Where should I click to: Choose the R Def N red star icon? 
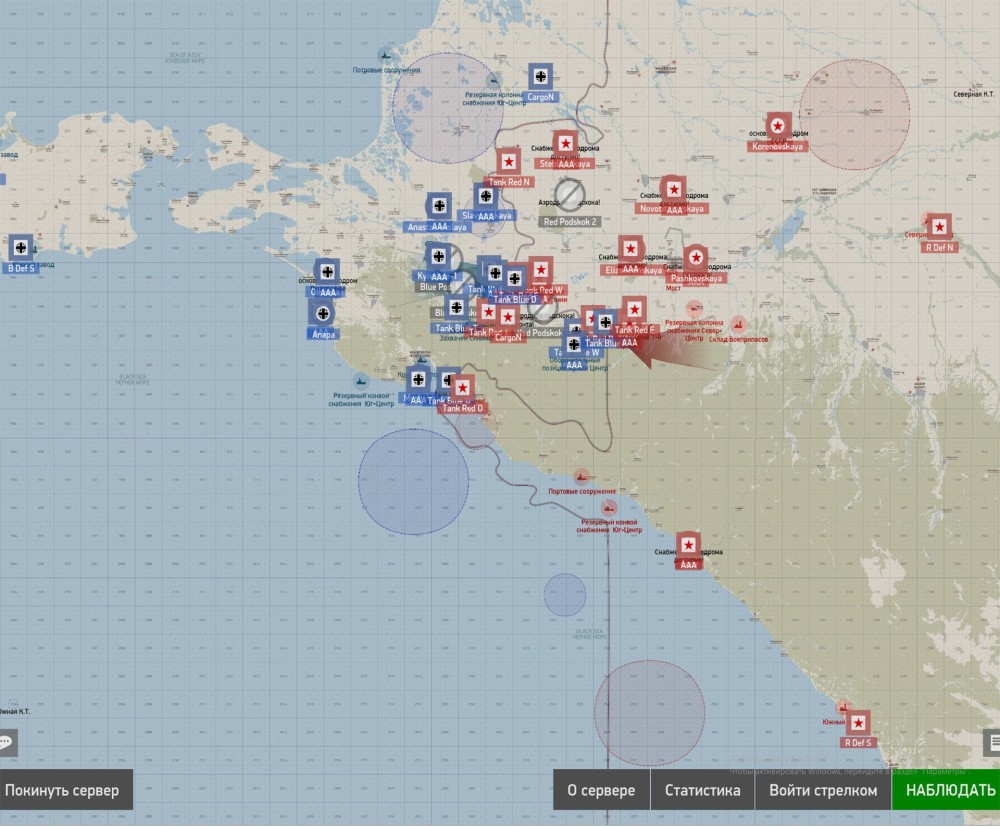[x=939, y=226]
